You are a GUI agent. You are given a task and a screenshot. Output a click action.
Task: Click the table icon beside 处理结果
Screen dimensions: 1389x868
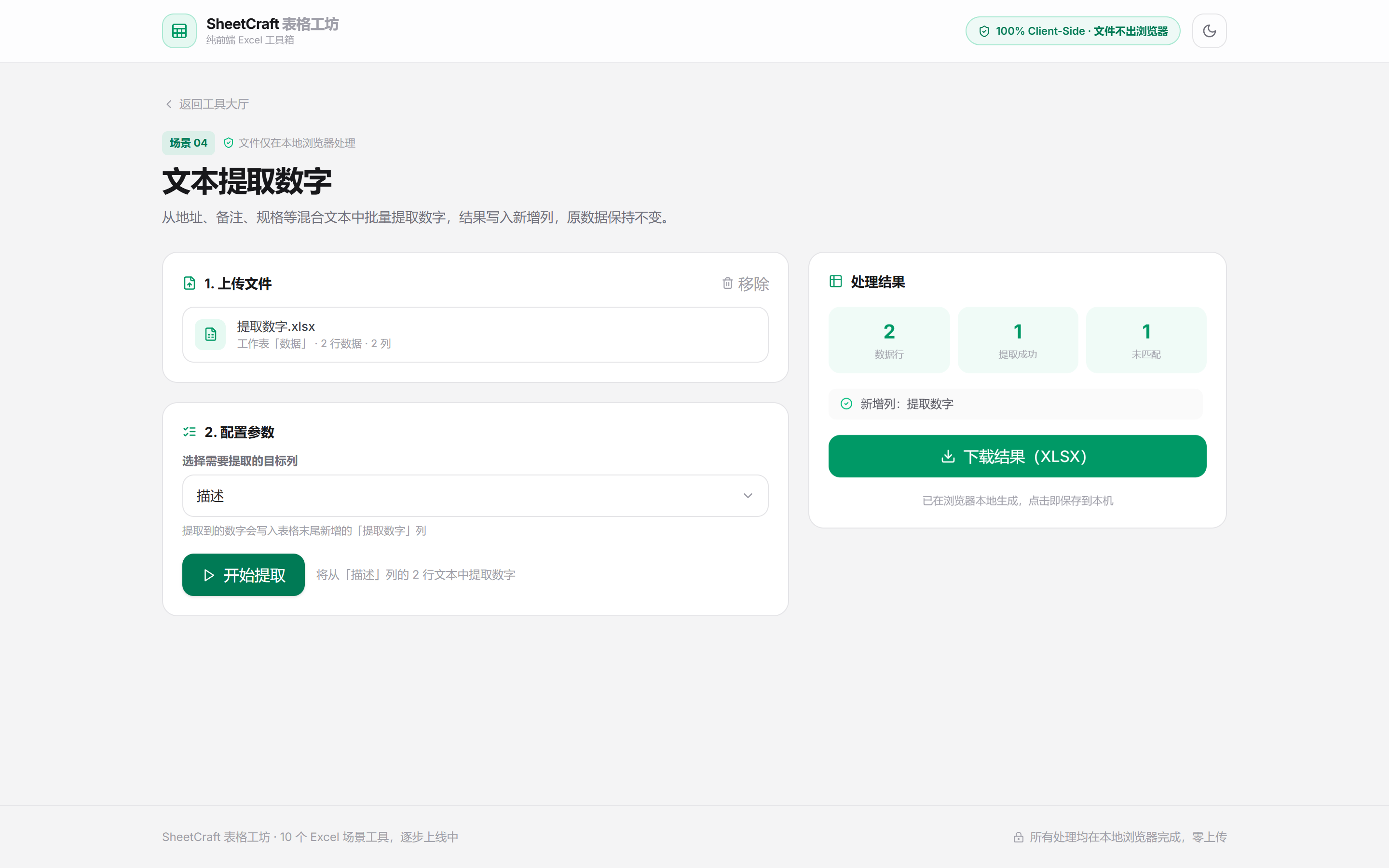tap(836, 281)
